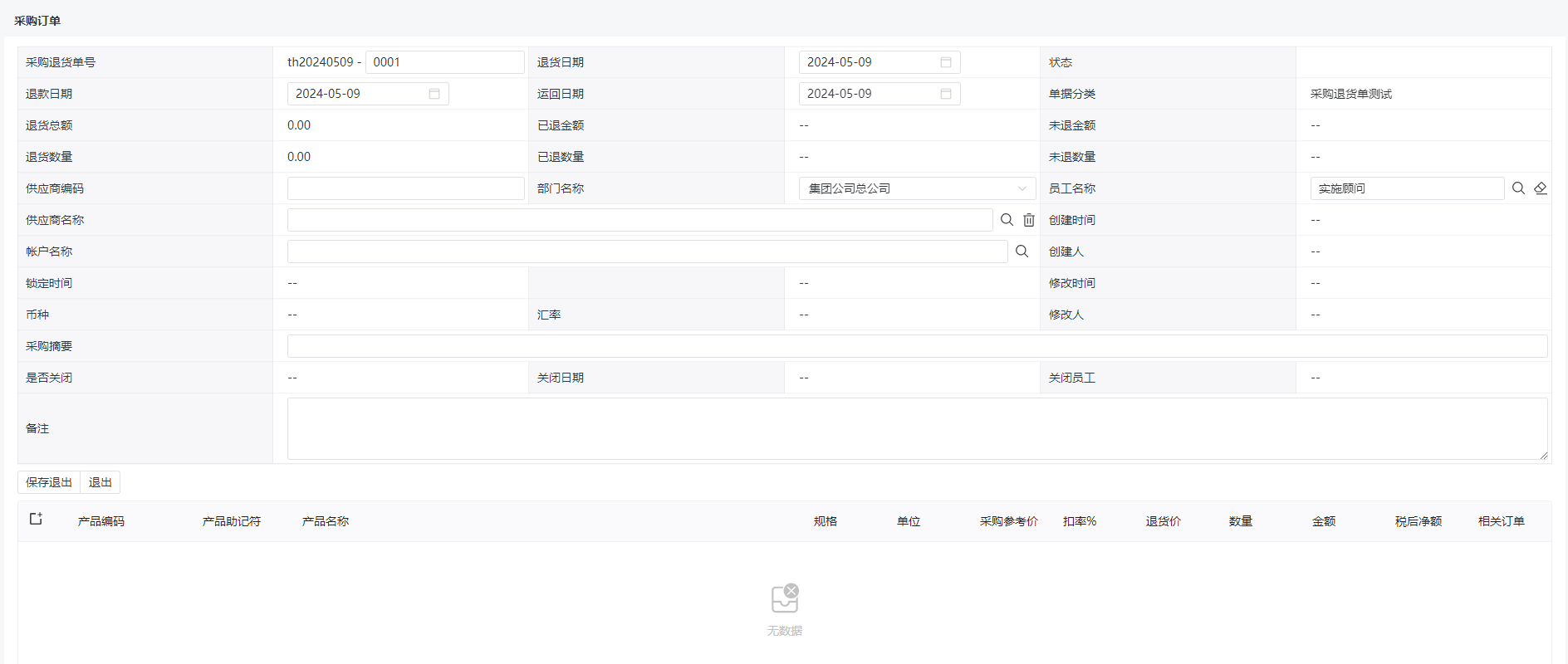The image size is (1568, 664).
Task: Expand the 部门名称 dropdown
Action: pos(917,188)
